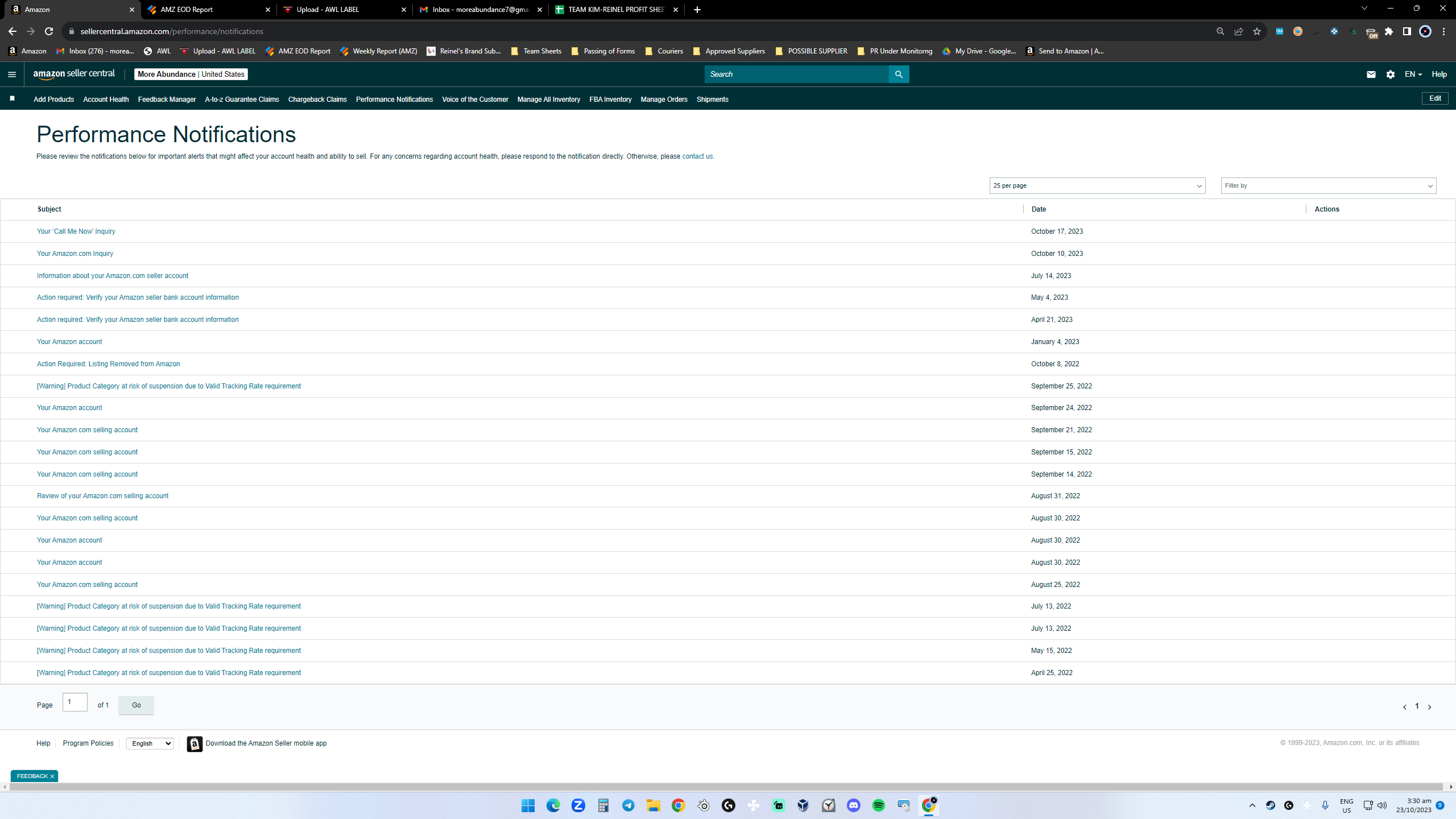The height and width of the screenshot is (819, 1456).
Task: Open Voice of the Customer
Action: pos(475,100)
